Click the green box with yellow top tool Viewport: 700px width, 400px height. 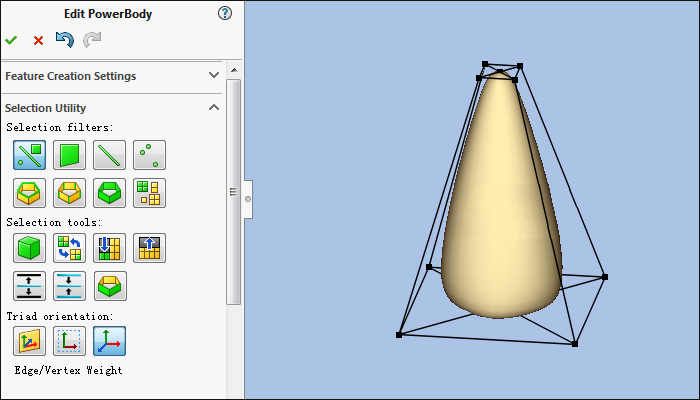pyautogui.click(x=110, y=286)
